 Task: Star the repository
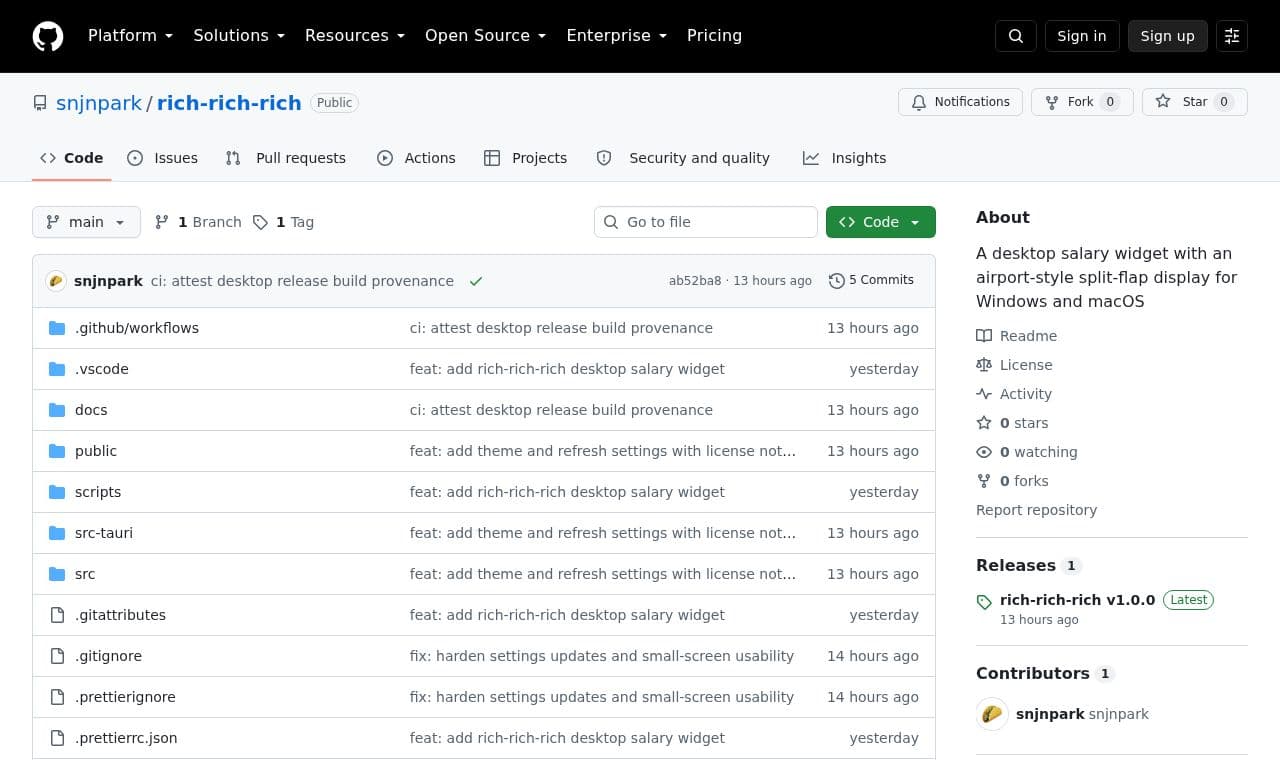(x=1195, y=102)
